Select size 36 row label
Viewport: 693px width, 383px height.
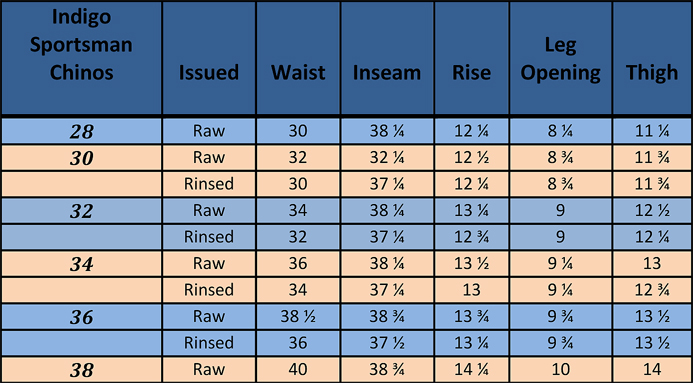[x=81, y=317]
